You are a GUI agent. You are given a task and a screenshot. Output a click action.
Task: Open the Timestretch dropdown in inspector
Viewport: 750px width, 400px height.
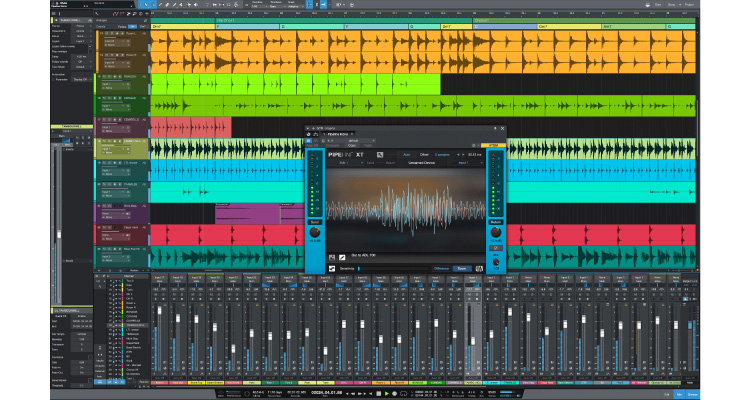coord(82,31)
